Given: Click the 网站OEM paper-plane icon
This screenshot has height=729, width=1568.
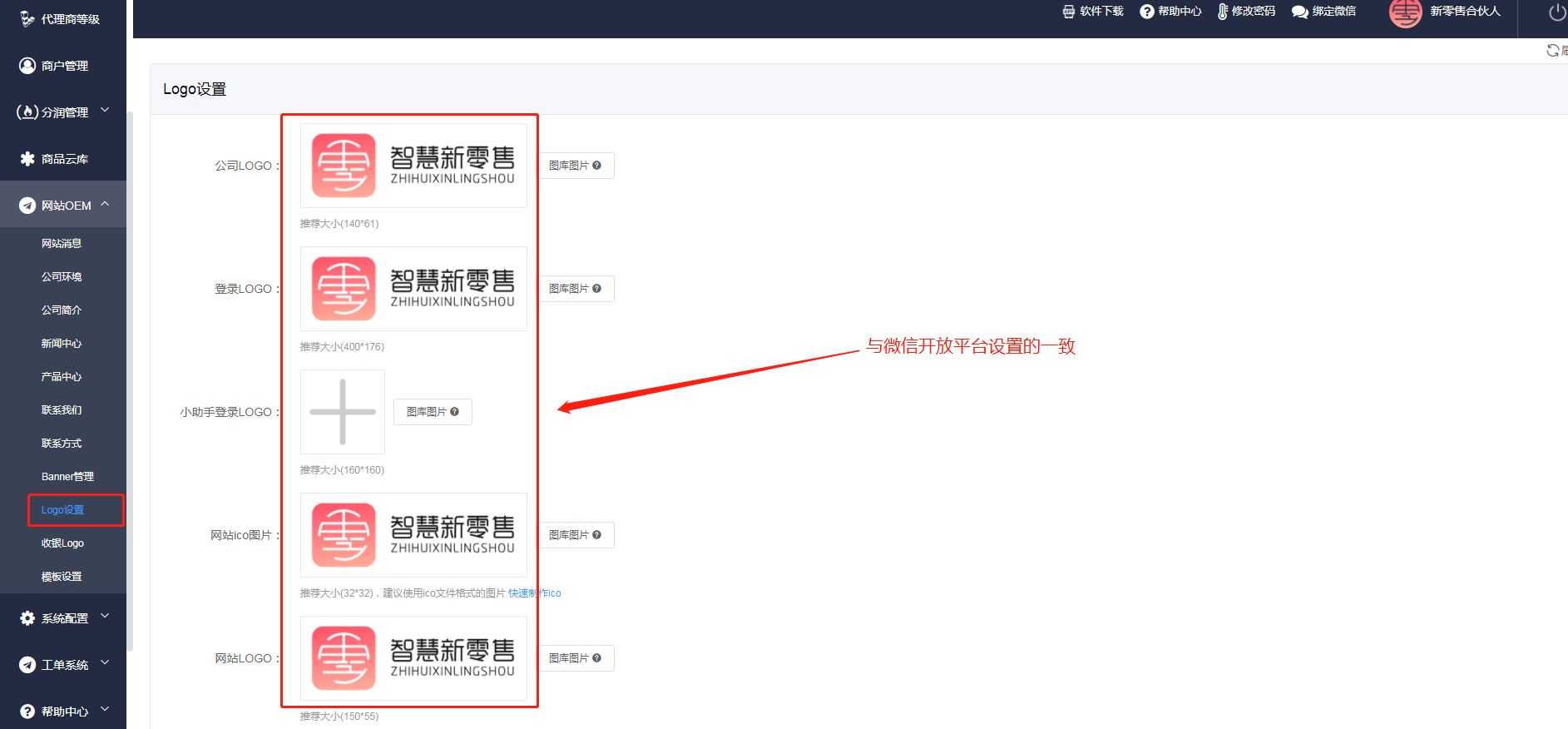Looking at the screenshot, I should [27, 205].
